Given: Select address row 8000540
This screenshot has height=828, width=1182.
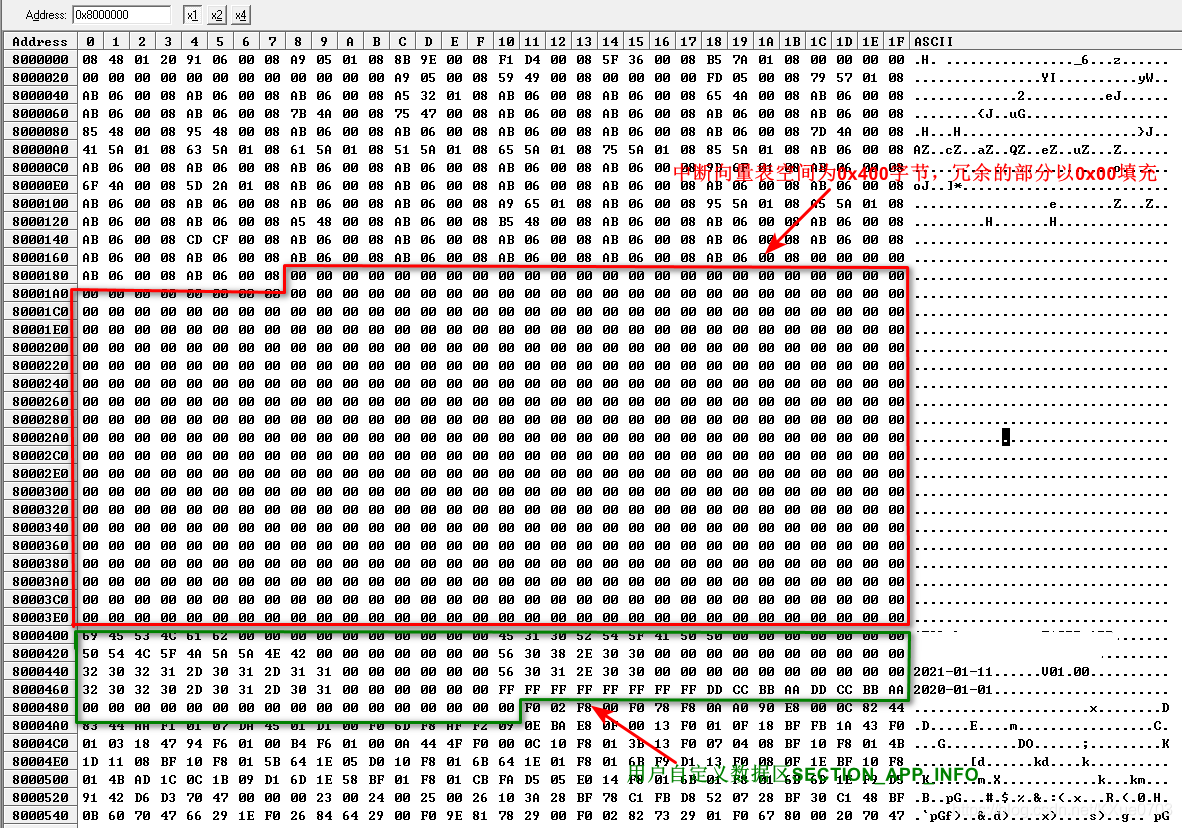Looking at the screenshot, I should [x=40, y=816].
